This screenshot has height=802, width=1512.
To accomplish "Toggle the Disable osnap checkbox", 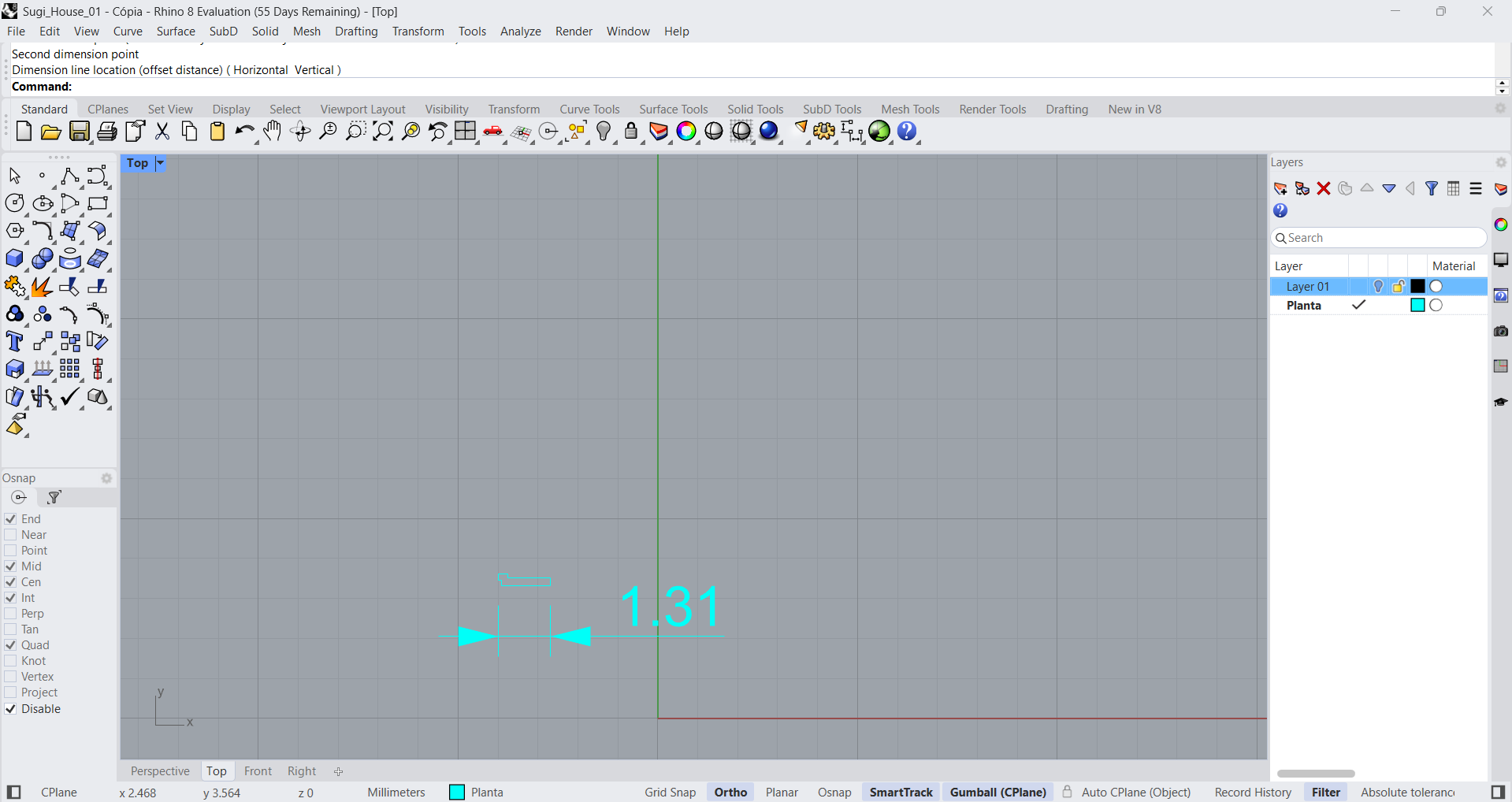I will click(11, 709).
